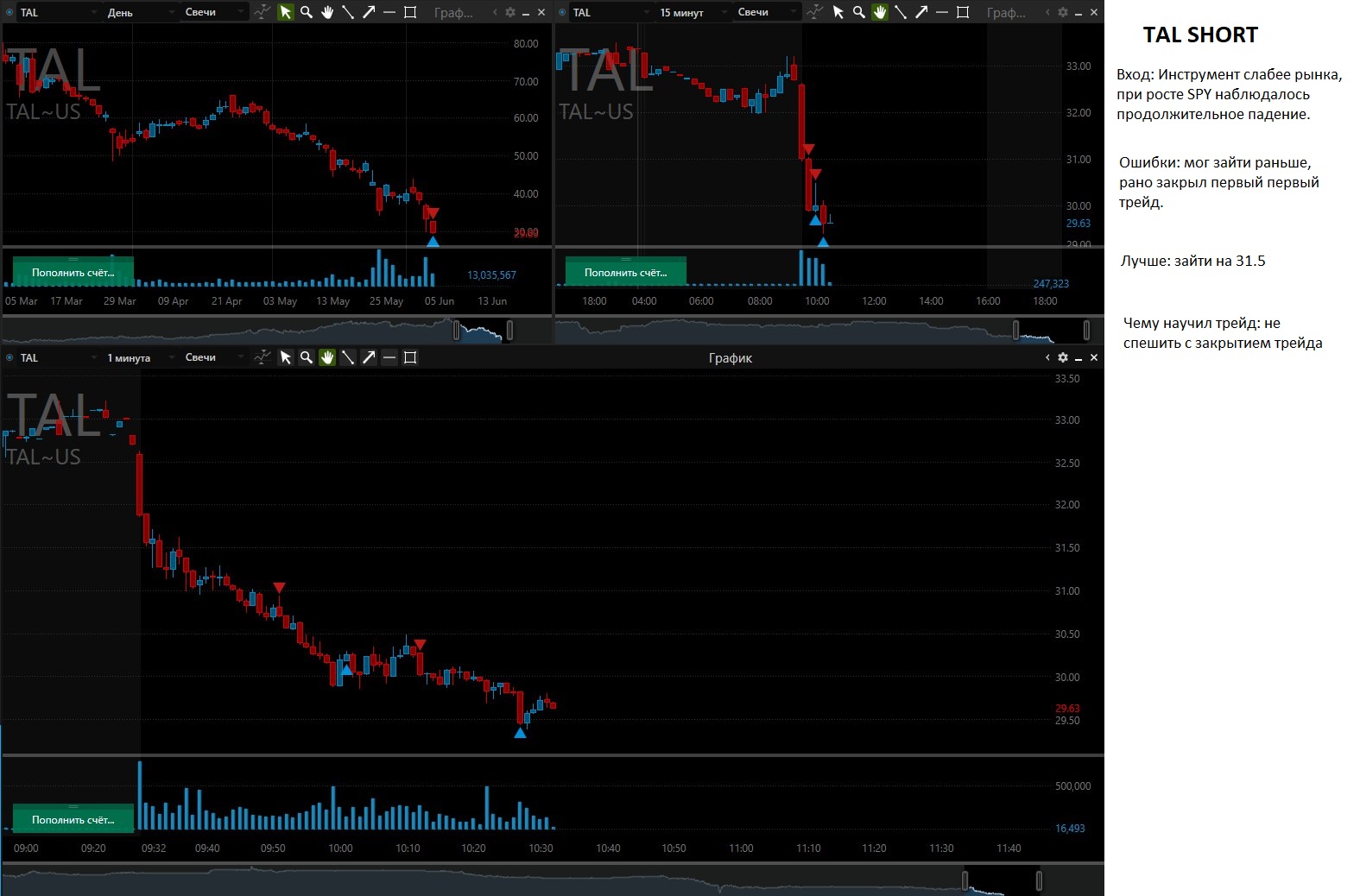1360x896 pixels.
Task: Pick the arrow drawing tool in the daily chart
Action: tap(369, 12)
